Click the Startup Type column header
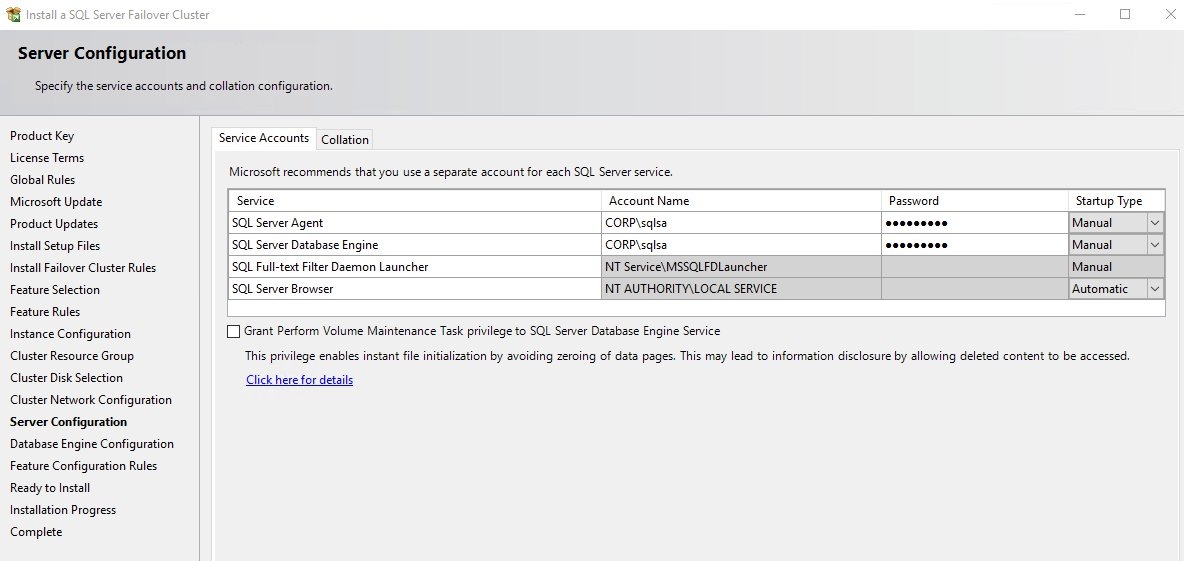Viewport: 1184px width, 561px height. (x=1116, y=200)
